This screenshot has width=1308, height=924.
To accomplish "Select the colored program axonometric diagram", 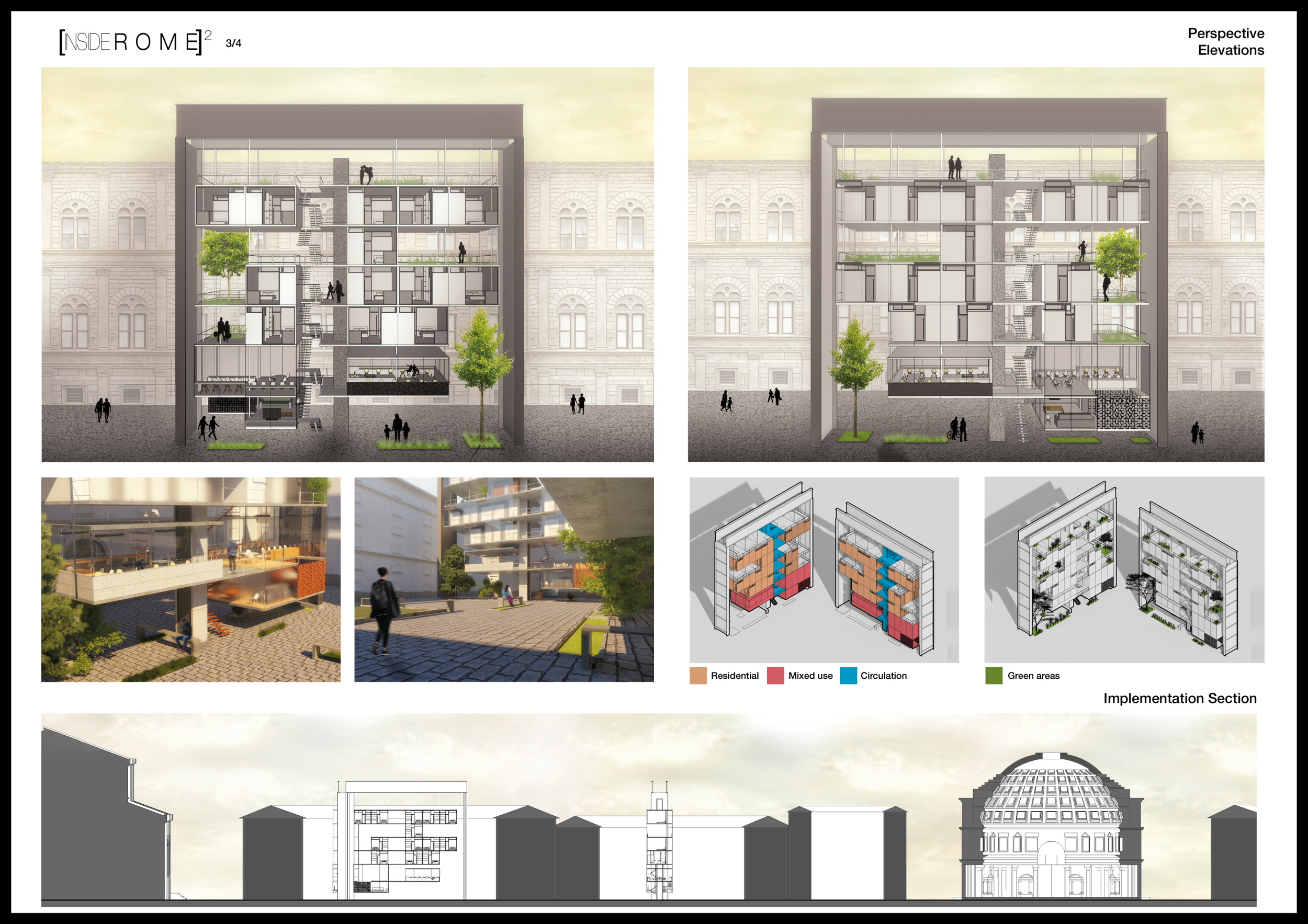I will coord(824,569).
